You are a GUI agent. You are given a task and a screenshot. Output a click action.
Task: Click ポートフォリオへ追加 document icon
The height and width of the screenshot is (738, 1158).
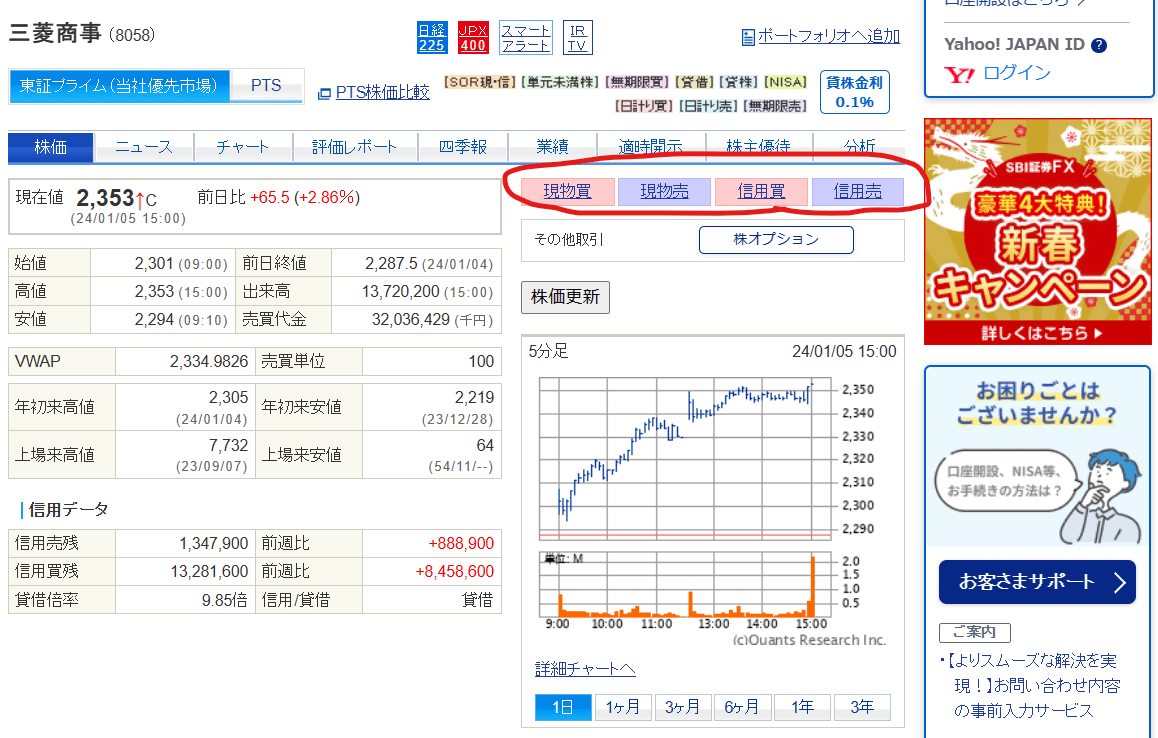tap(748, 36)
